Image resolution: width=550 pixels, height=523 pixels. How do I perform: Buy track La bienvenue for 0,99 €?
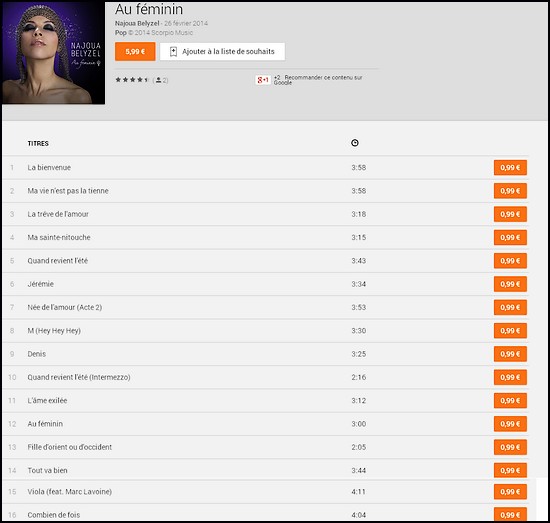(510, 168)
